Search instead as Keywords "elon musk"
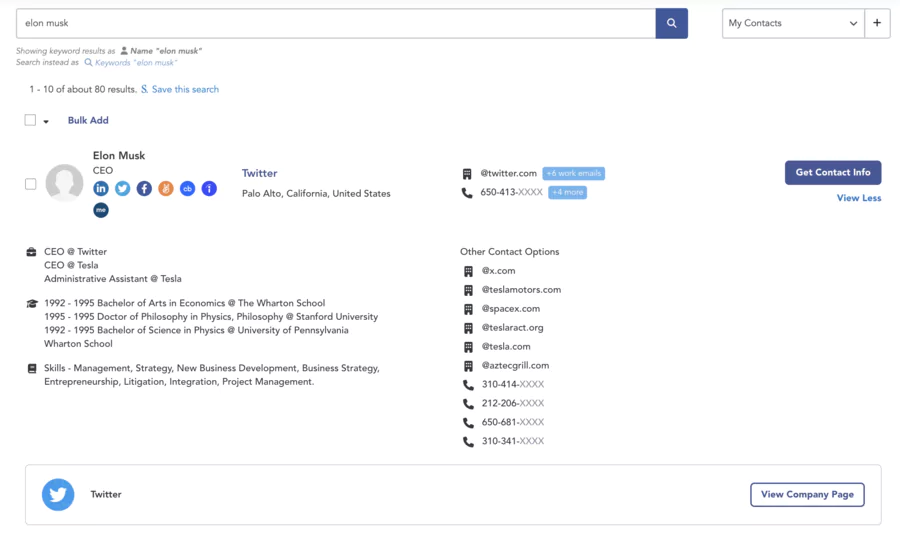The width and height of the screenshot is (900, 534). (x=136, y=63)
